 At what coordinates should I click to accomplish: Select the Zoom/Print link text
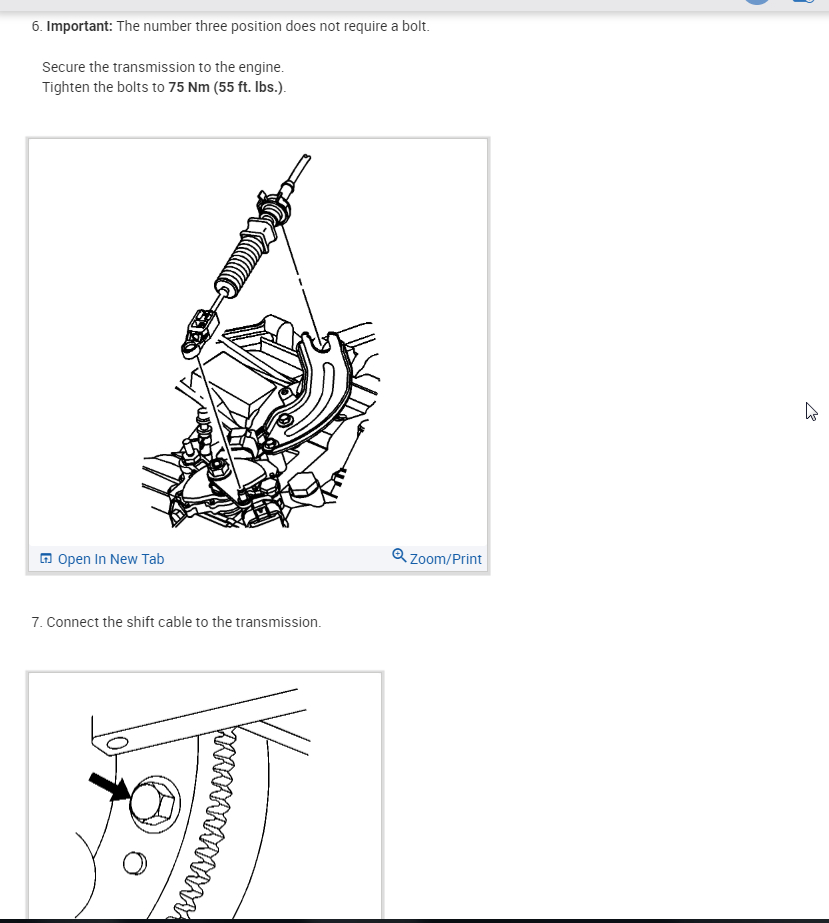click(445, 559)
